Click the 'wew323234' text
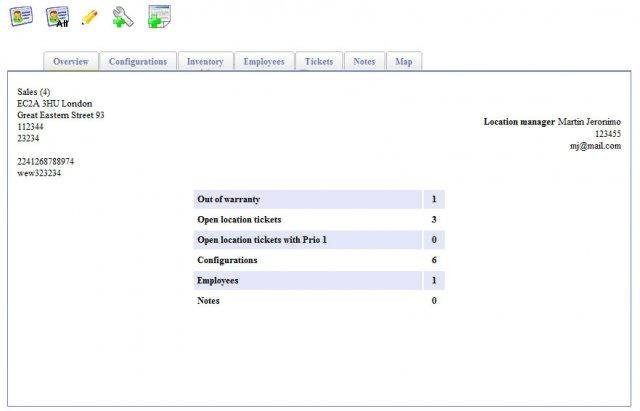The image size is (640, 411). pyautogui.click(x=39, y=173)
